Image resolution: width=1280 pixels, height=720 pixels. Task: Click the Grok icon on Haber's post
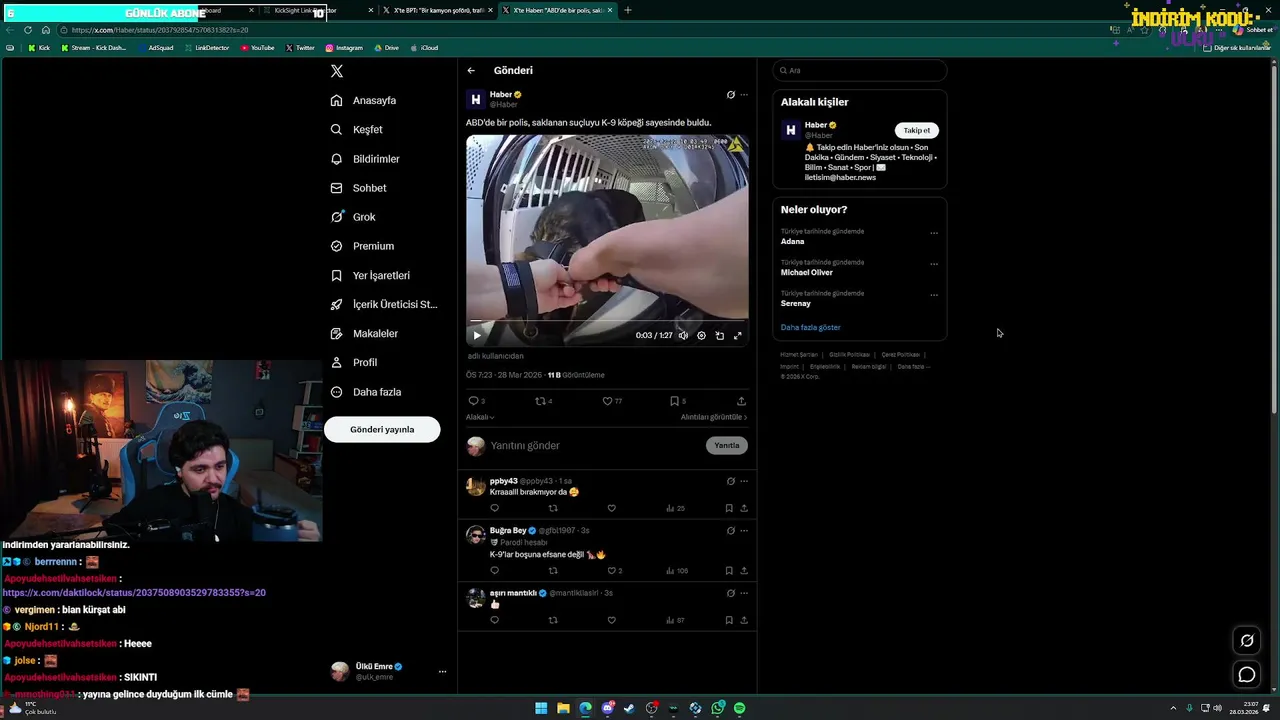point(731,95)
